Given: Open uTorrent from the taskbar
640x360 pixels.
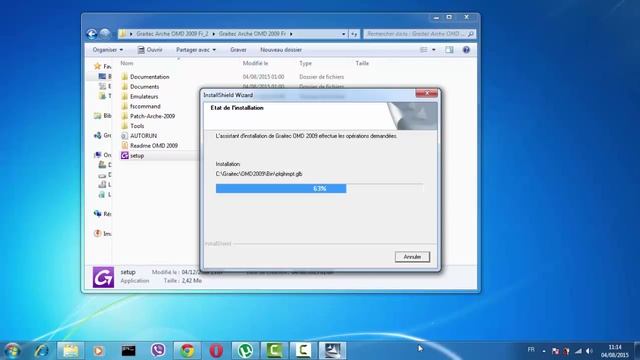Looking at the screenshot, I should [245, 351].
